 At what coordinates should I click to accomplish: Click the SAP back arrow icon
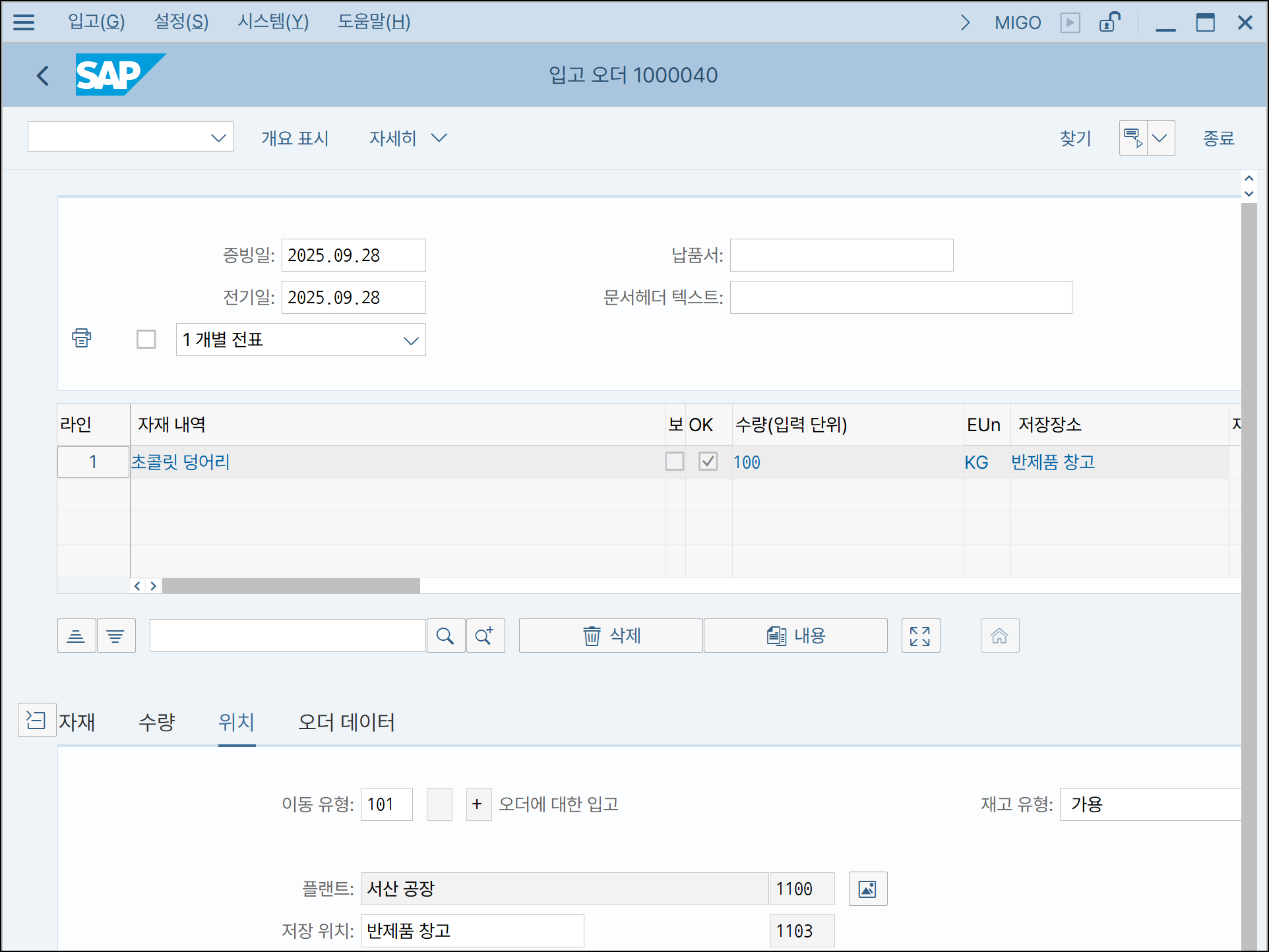[43, 76]
